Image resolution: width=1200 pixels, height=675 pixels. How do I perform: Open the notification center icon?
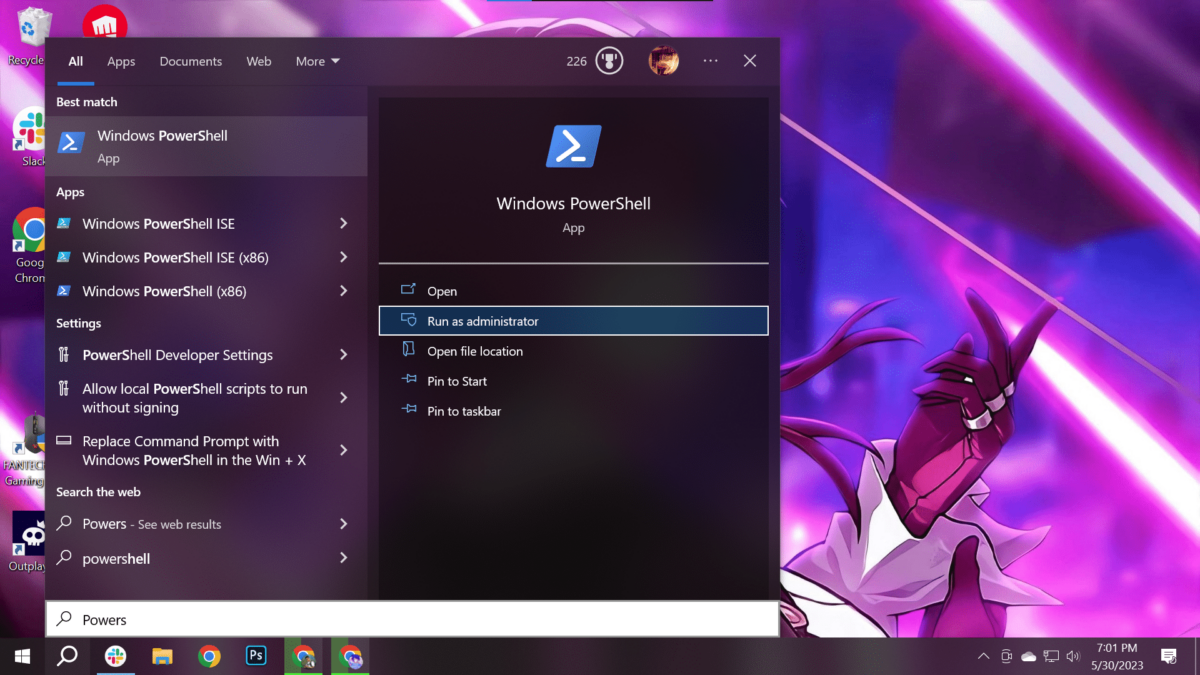click(1168, 656)
